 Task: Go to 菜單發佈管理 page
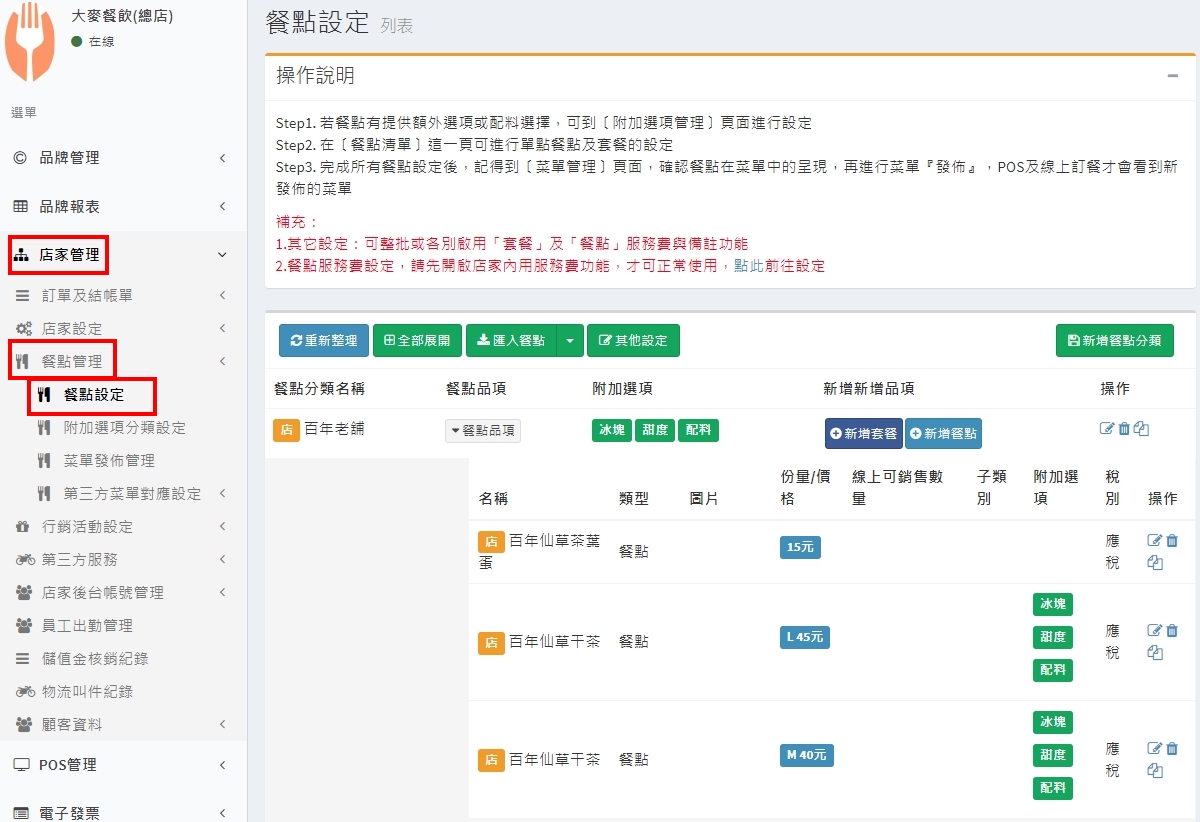tap(109, 461)
